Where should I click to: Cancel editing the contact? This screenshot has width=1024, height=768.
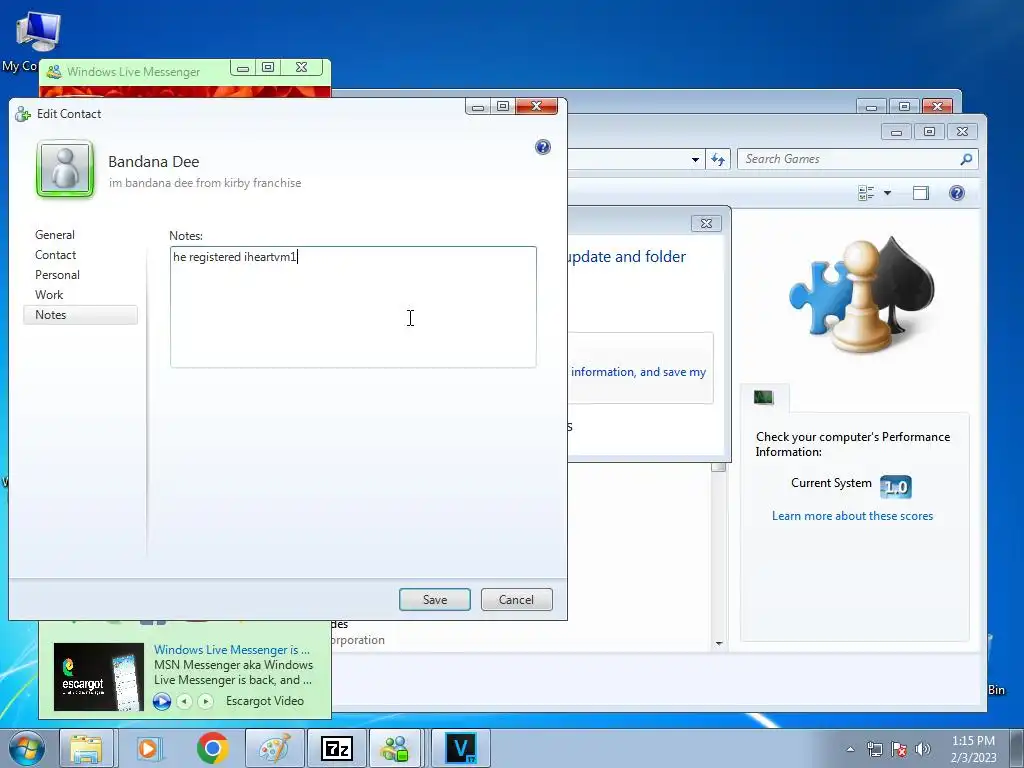(517, 600)
